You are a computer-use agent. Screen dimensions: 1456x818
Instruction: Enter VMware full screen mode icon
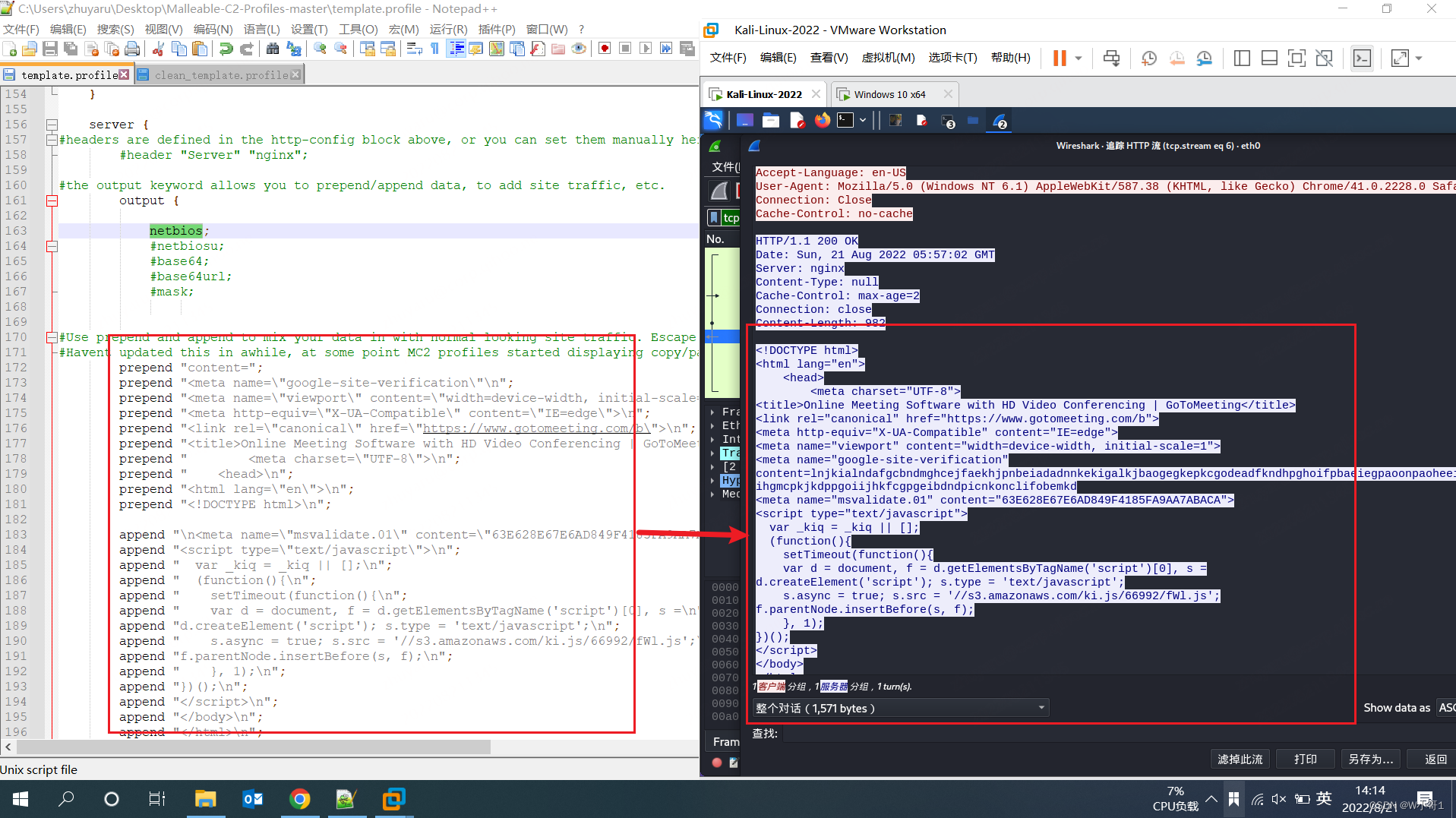click(1297, 58)
